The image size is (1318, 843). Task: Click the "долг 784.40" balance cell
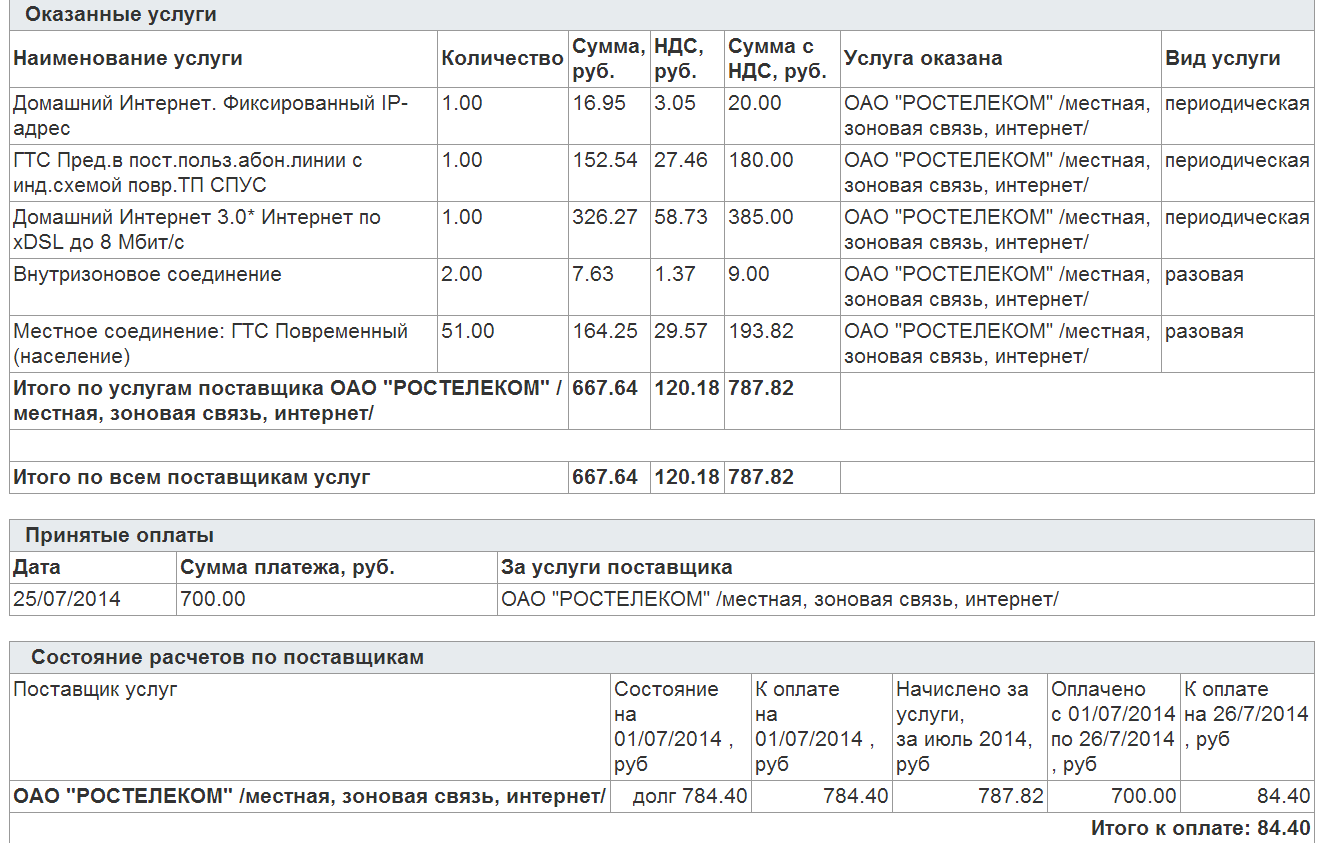click(x=690, y=797)
